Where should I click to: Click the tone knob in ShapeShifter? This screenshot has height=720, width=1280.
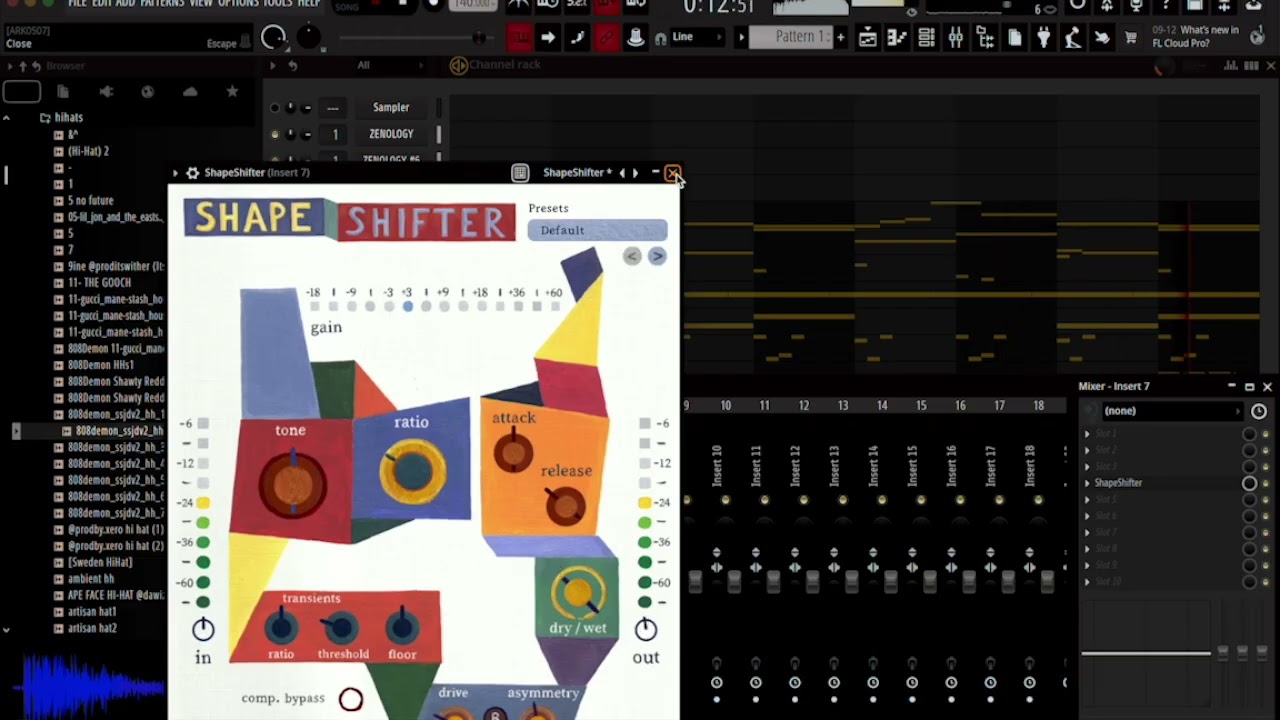pos(293,485)
